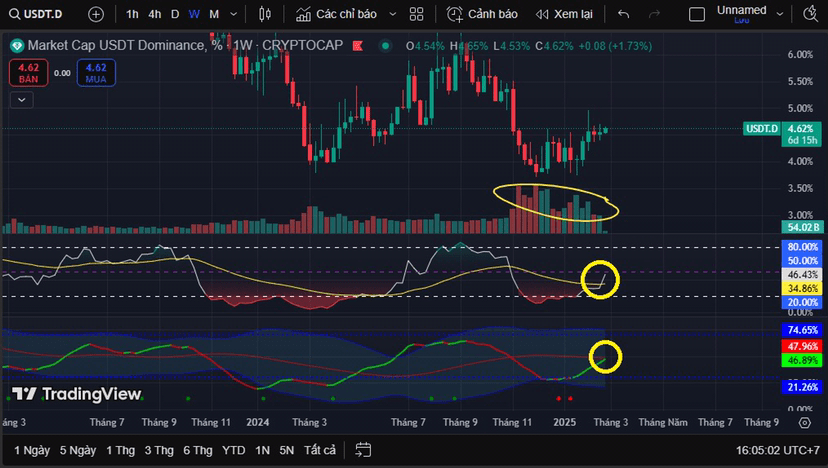
Task: Switch to the 4h timeframe
Action: click(155, 14)
